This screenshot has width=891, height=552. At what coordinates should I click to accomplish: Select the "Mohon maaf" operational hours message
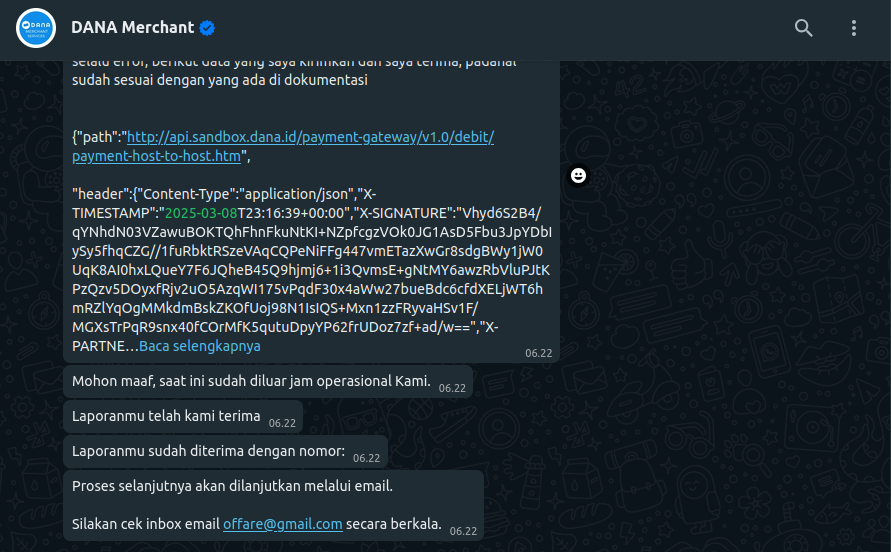[251, 381]
